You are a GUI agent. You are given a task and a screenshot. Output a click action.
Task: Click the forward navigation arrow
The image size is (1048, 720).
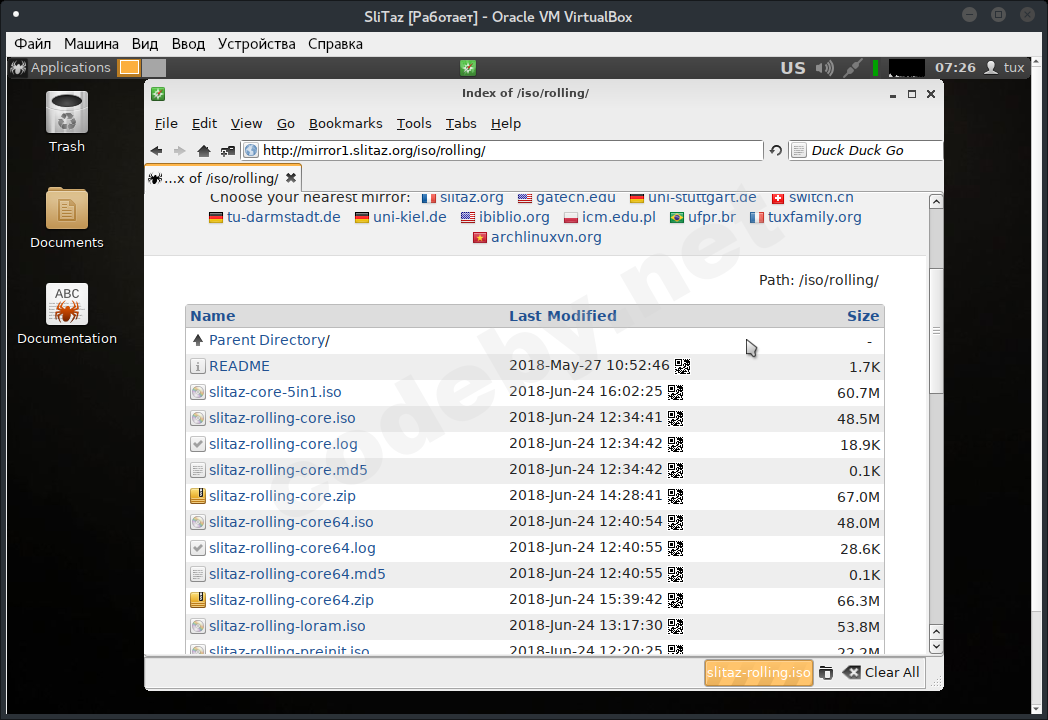coord(179,150)
